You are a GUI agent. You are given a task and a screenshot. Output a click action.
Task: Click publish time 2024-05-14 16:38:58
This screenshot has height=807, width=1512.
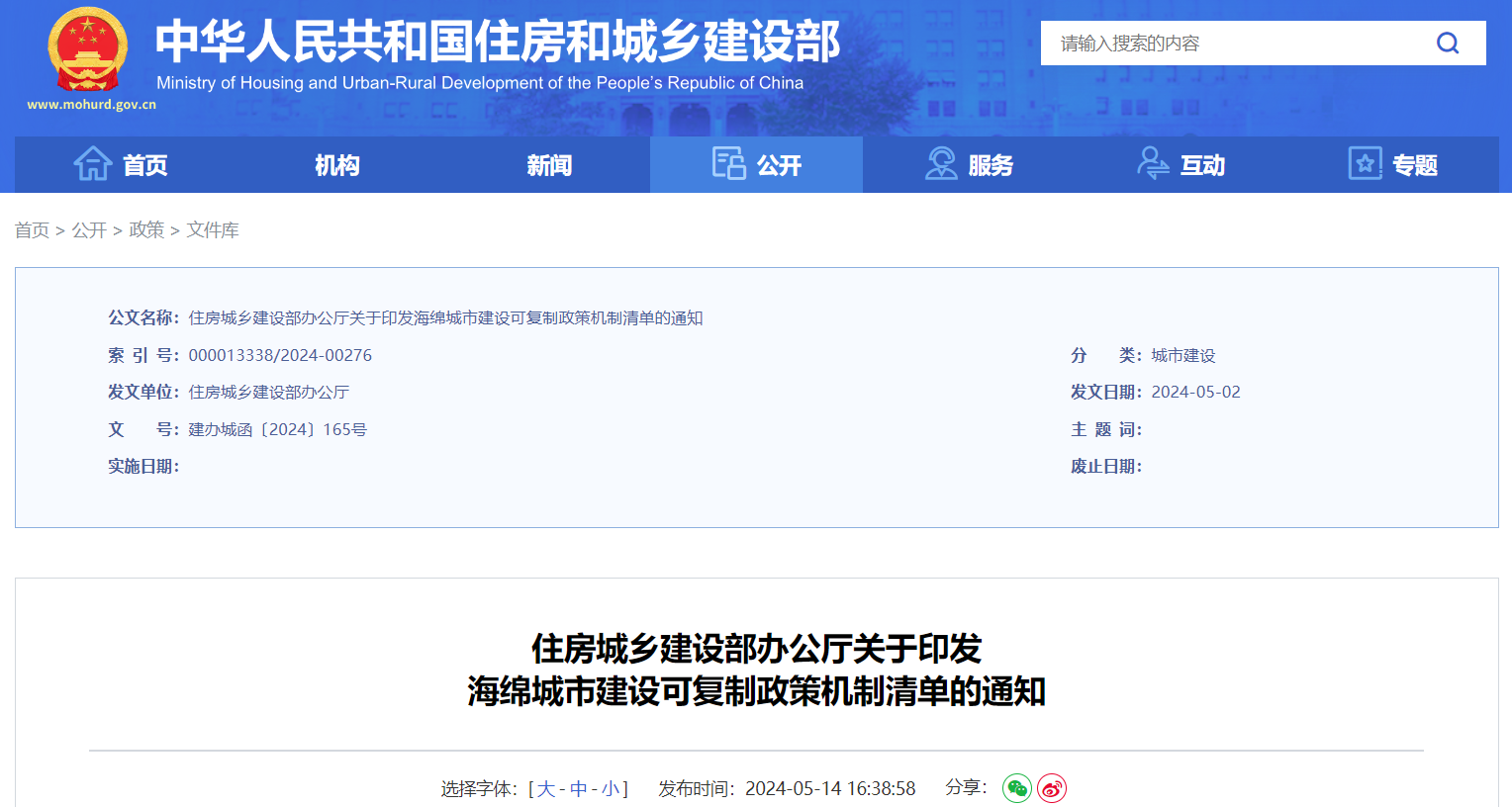830,789
